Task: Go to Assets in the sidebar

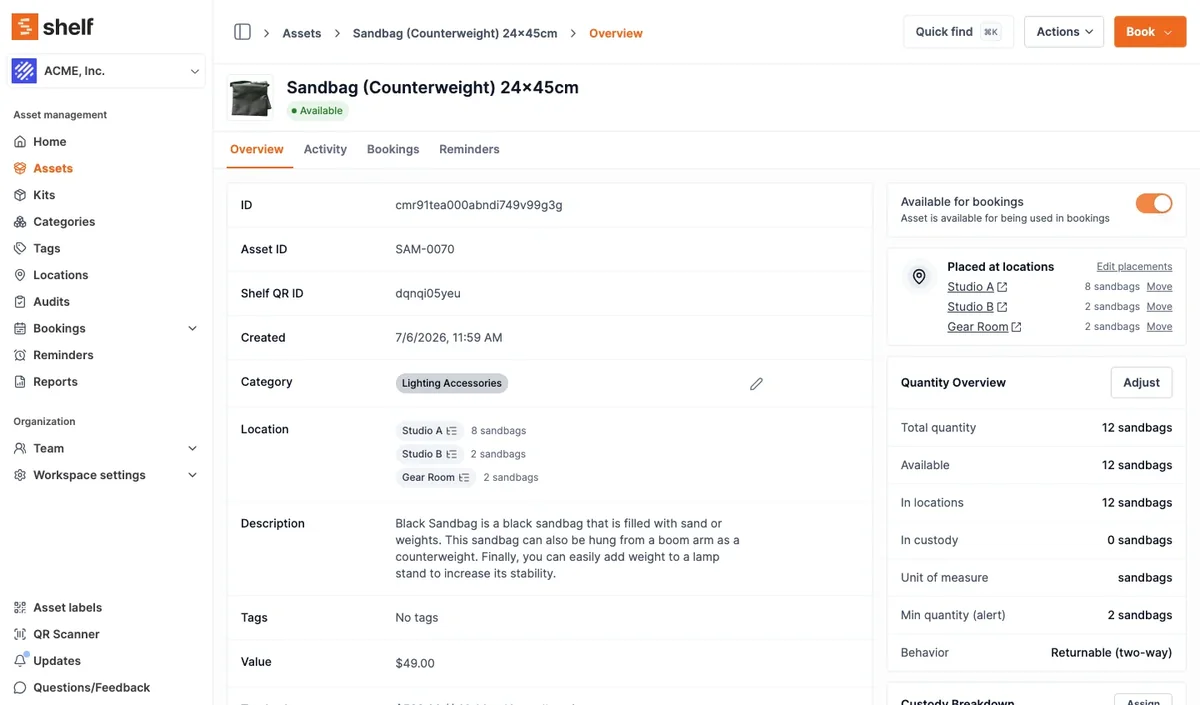Action: 53,168
